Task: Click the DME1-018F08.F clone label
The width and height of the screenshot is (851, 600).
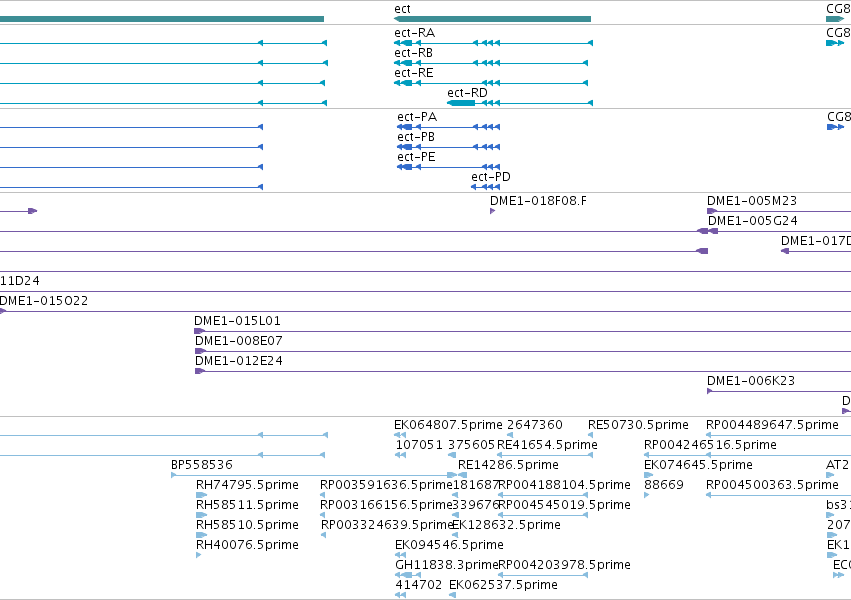Action: [x=538, y=201]
